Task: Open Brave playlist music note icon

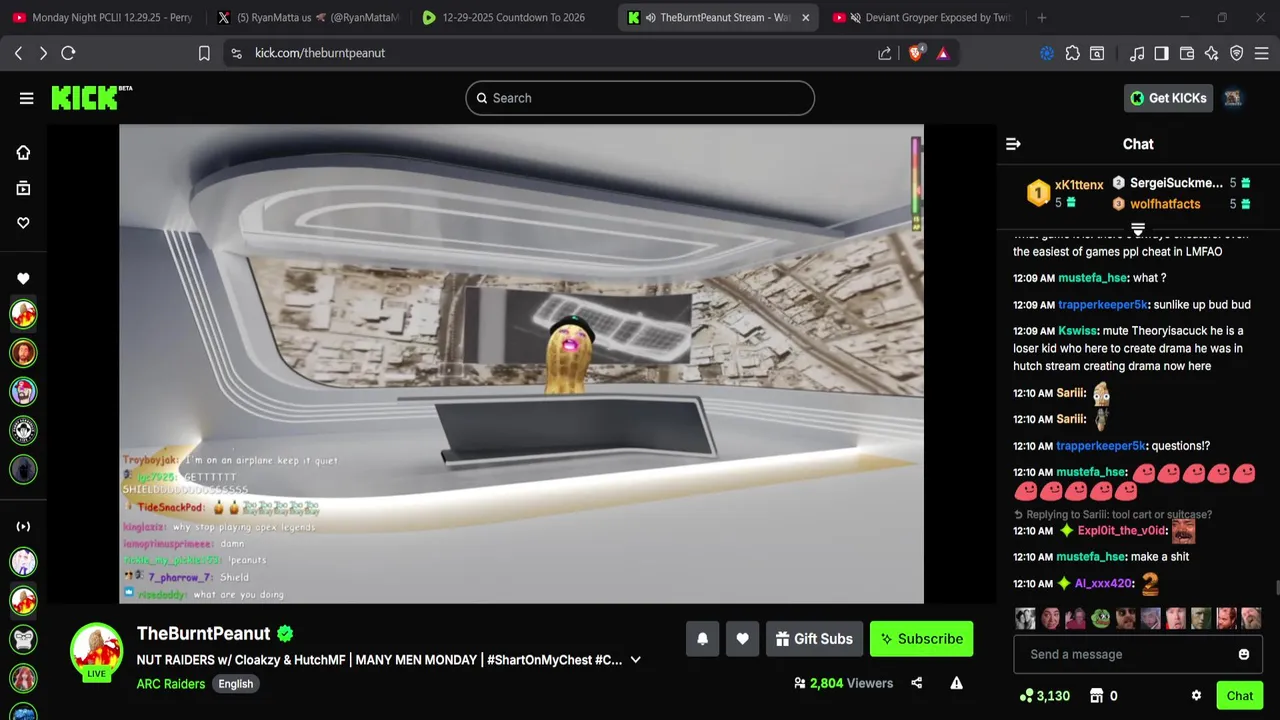Action: [x=1137, y=53]
